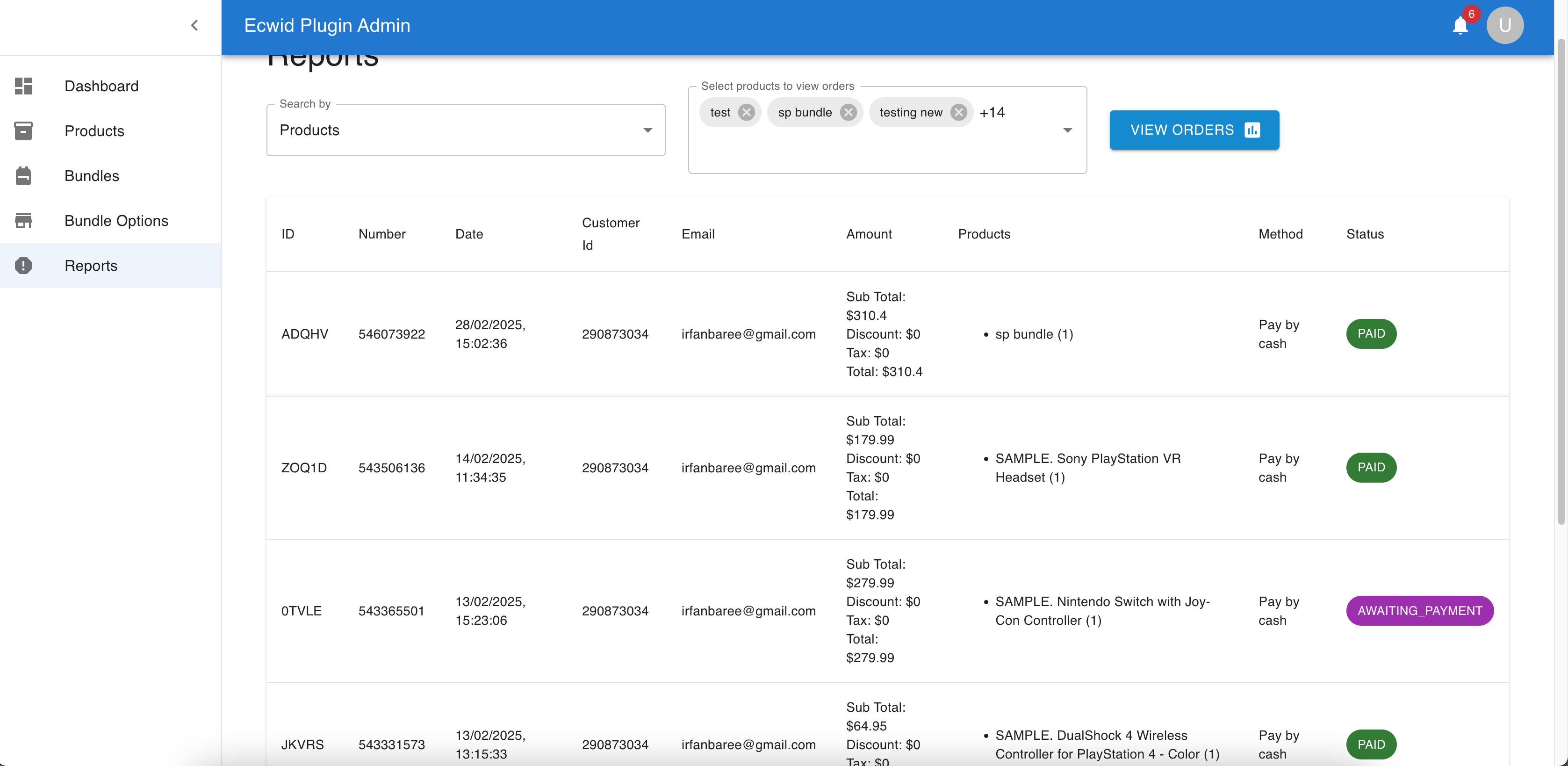This screenshot has width=1568, height=766.
Task: Show the +14 hidden selected products
Action: [992, 113]
